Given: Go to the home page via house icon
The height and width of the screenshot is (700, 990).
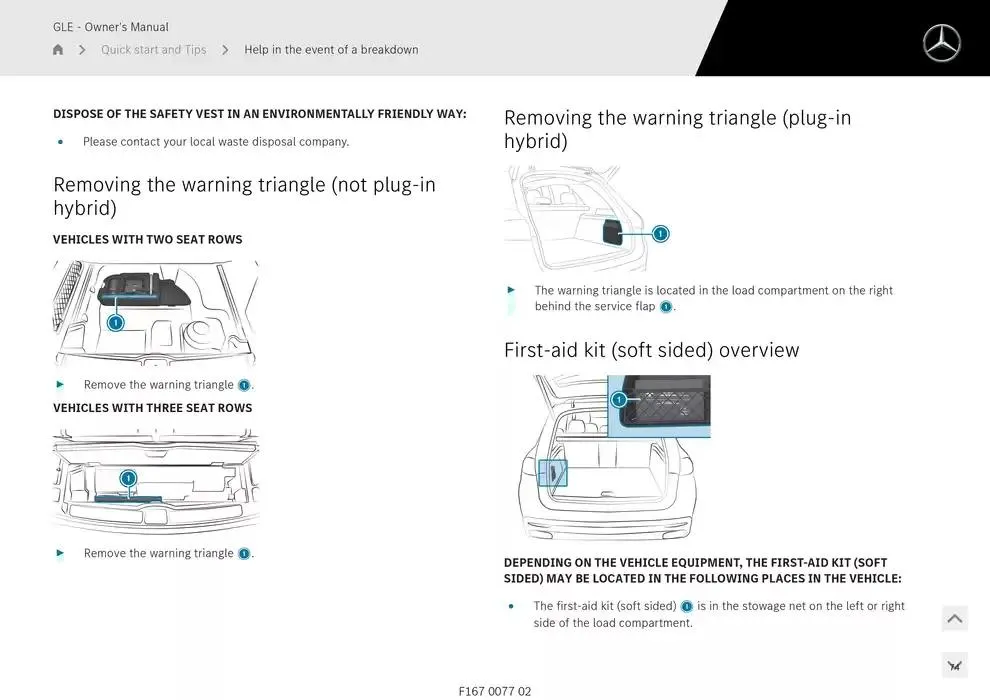Looking at the screenshot, I should (x=58, y=50).
